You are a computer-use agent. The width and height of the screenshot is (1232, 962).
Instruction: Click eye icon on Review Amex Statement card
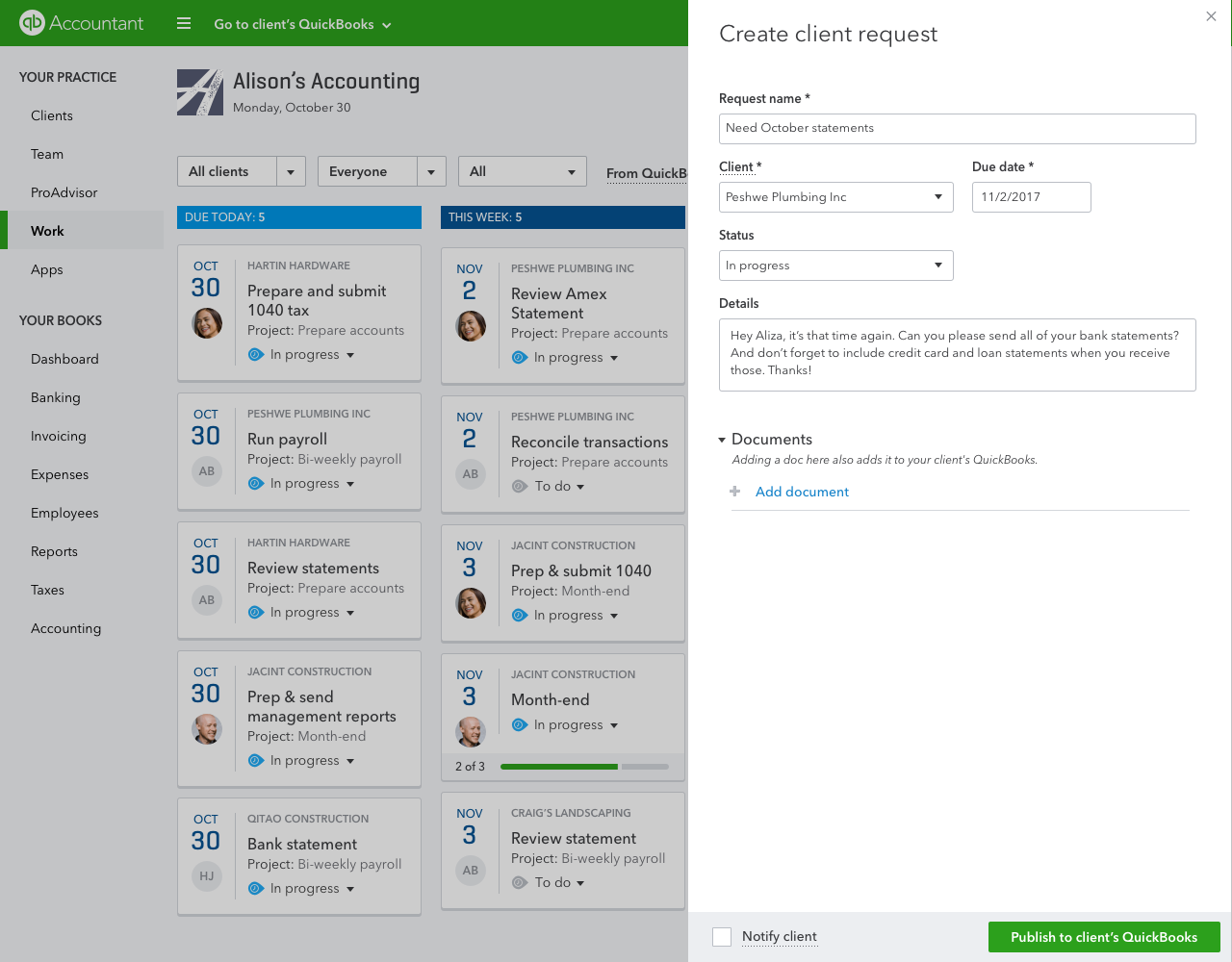(520, 358)
